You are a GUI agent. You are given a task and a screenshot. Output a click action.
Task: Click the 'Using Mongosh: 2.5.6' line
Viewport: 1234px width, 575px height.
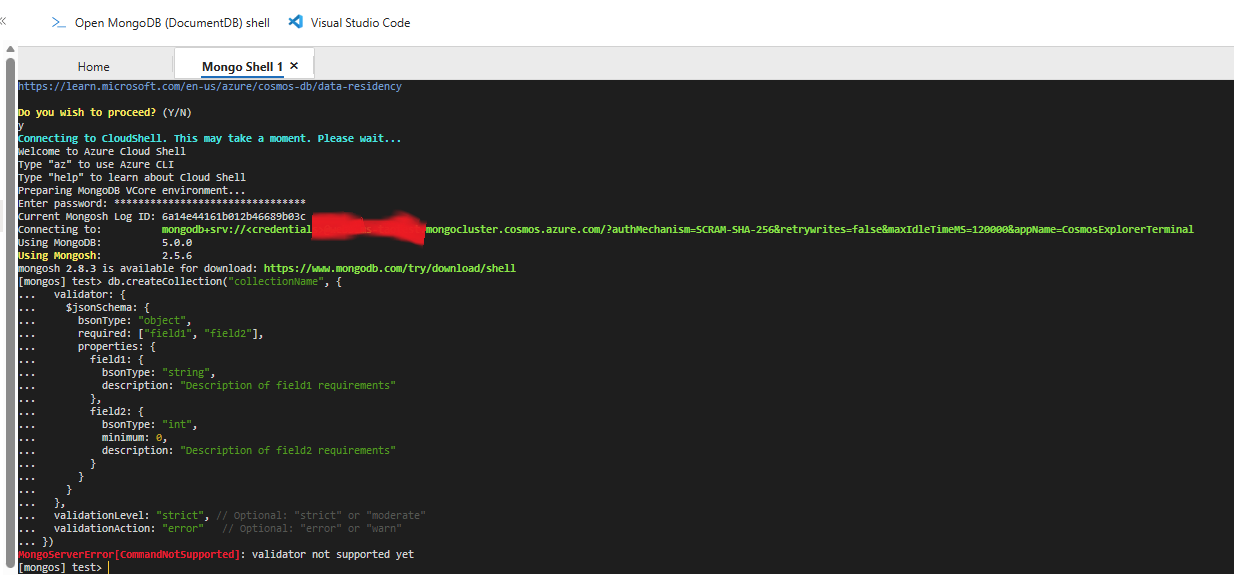pos(105,255)
